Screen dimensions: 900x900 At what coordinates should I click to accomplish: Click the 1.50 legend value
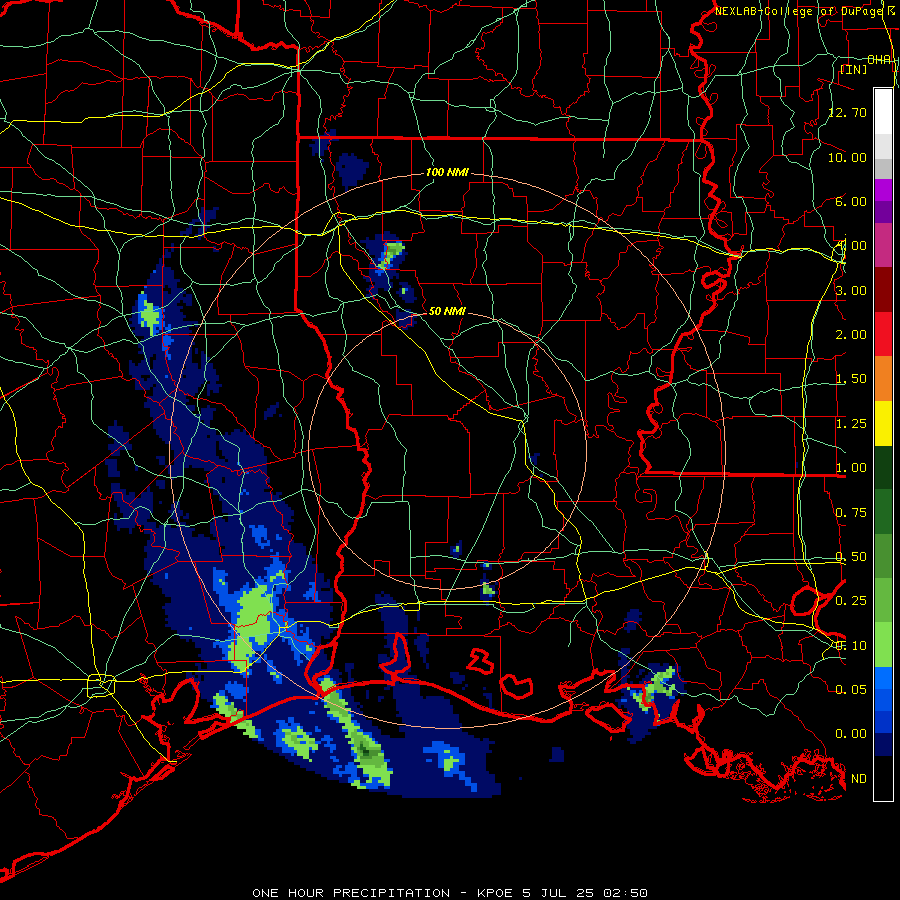coord(851,379)
